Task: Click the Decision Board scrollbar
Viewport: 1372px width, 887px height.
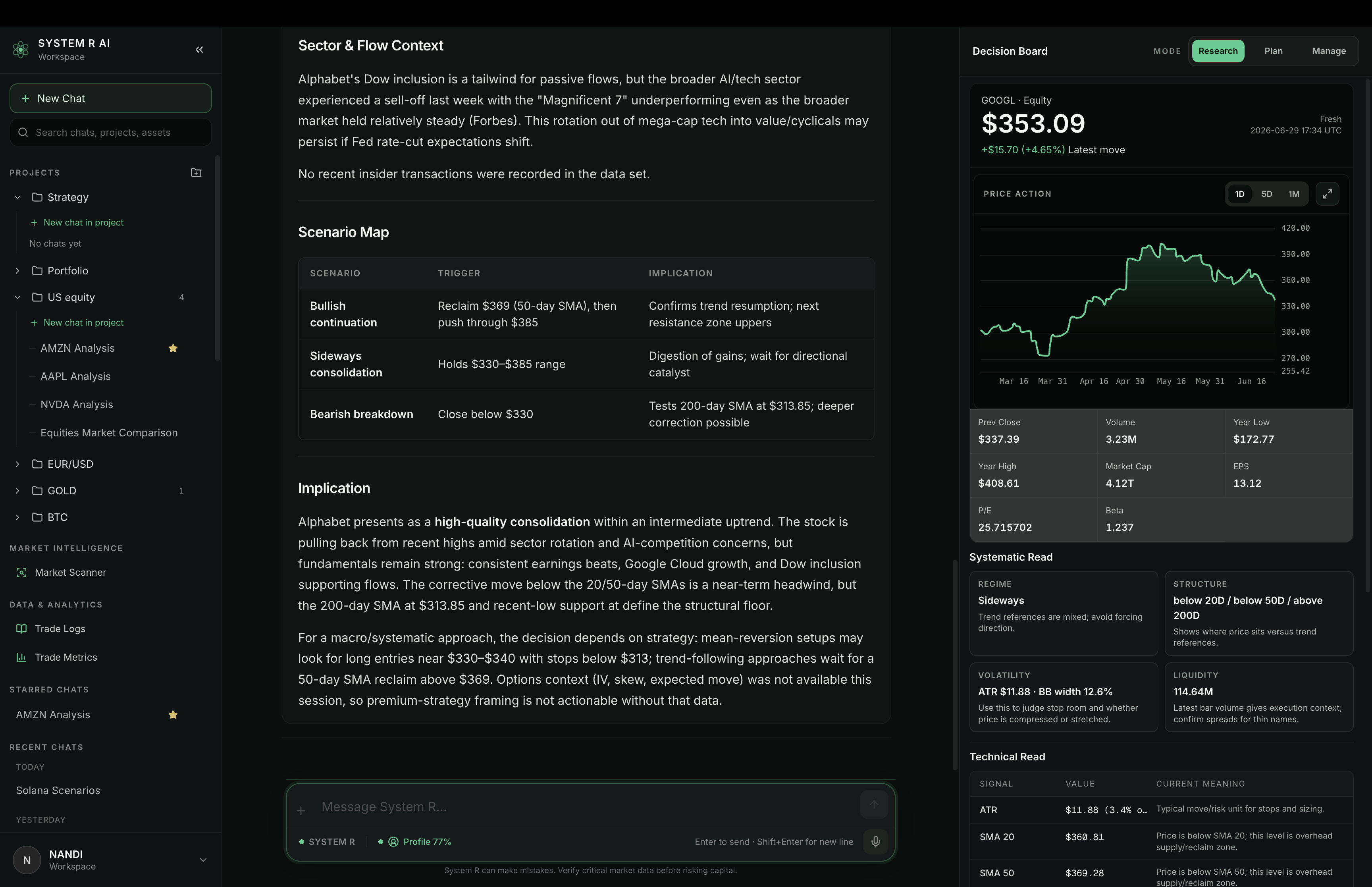Action: click(1368, 336)
